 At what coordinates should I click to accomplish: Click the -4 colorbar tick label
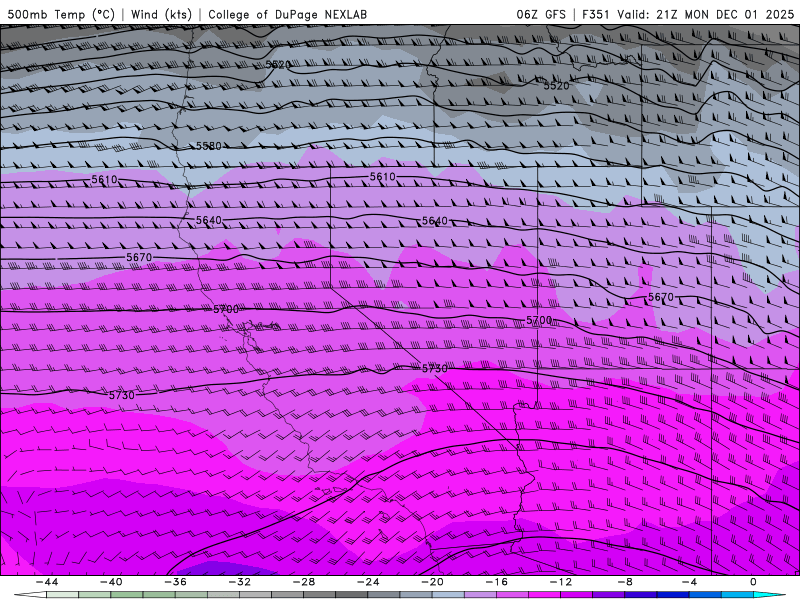point(689,582)
